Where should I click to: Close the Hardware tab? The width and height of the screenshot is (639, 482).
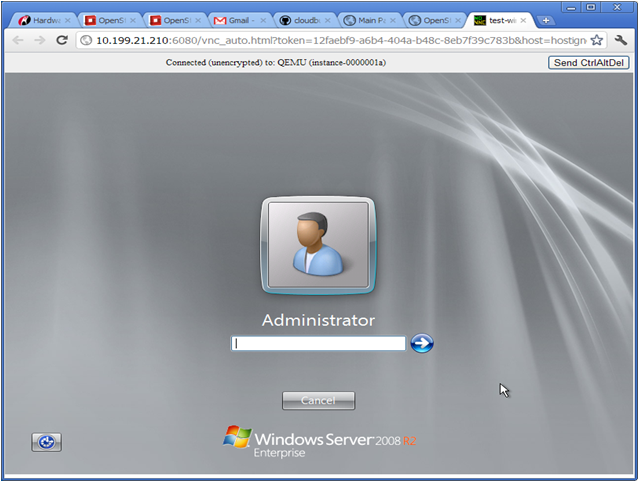[x=68, y=20]
